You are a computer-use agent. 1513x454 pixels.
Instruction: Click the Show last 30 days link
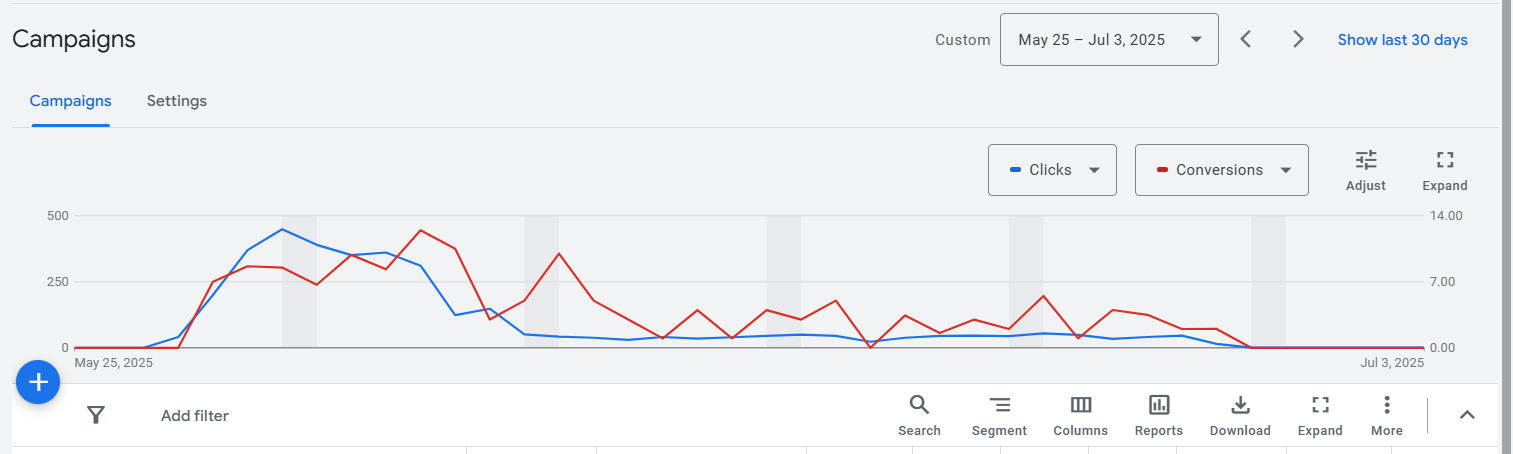[1403, 40]
